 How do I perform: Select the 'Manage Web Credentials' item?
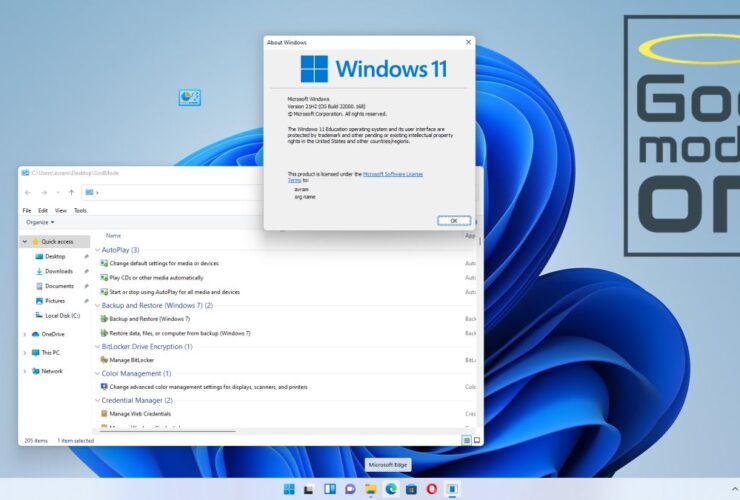pyautogui.click(x=140, y=414)
